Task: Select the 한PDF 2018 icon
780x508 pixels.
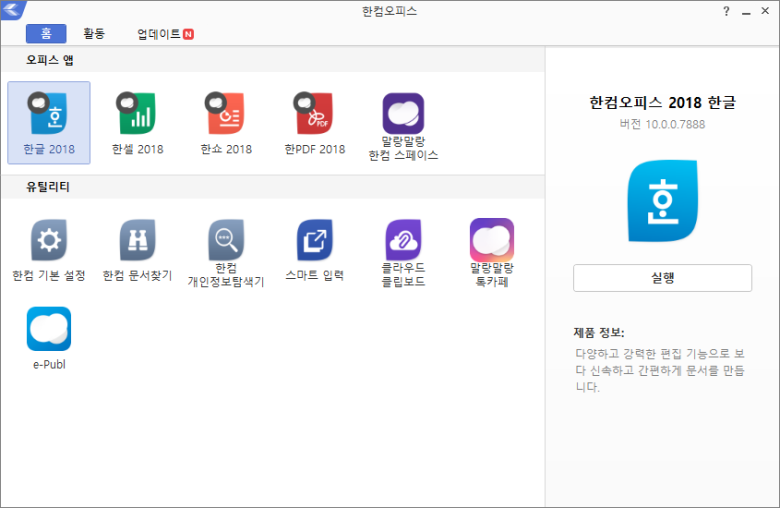Action: point(315,123)
